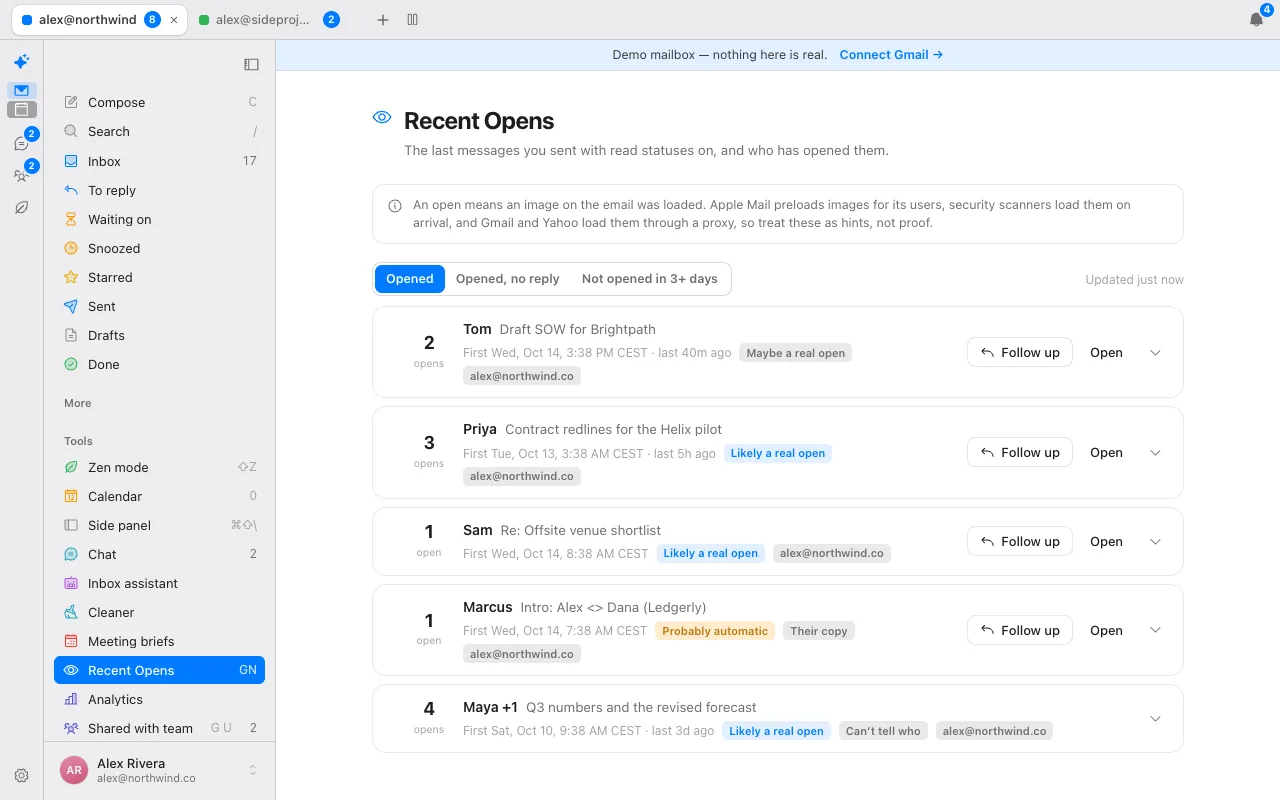The width and height of the screenshot is (1280, 800).
Task: Open Priya's Contract redlines email
Action: coord(1106,452)
